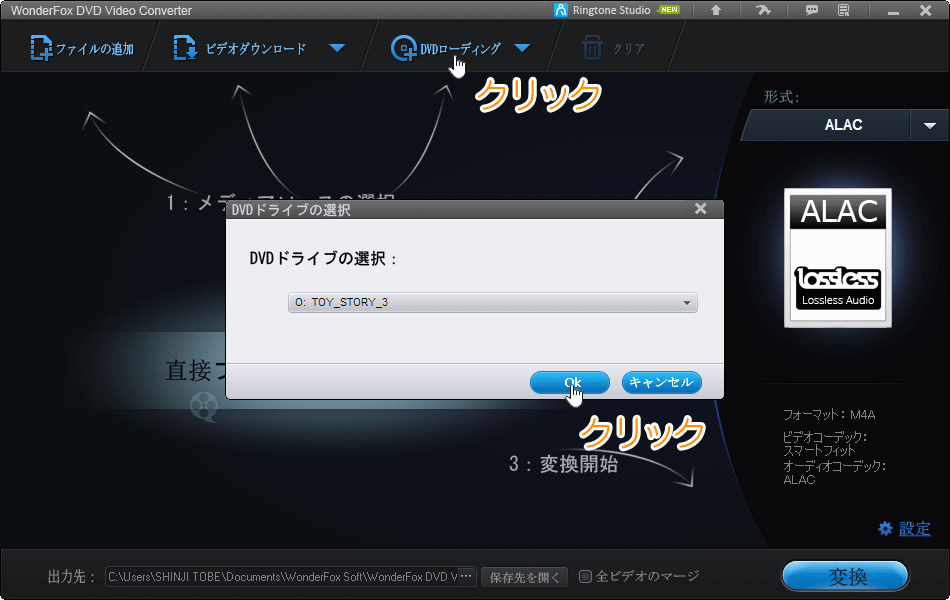
Task: Click the share arrow icon in title bar
Action: 763,10
